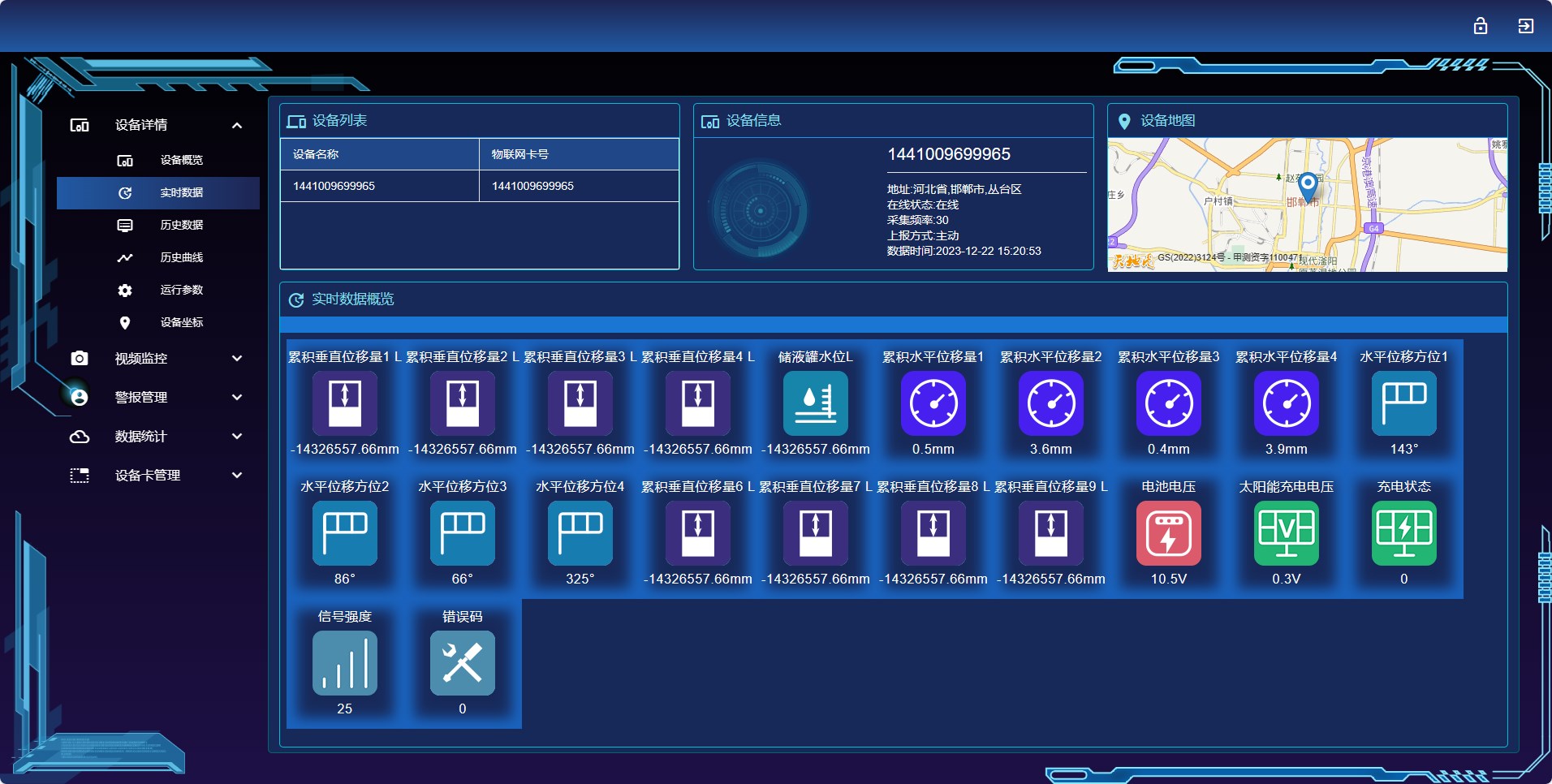Select the signal strength (信号强度) icon
Image resolution: width=1552 pixels, height=784 pixels.
tap(344, 663)
